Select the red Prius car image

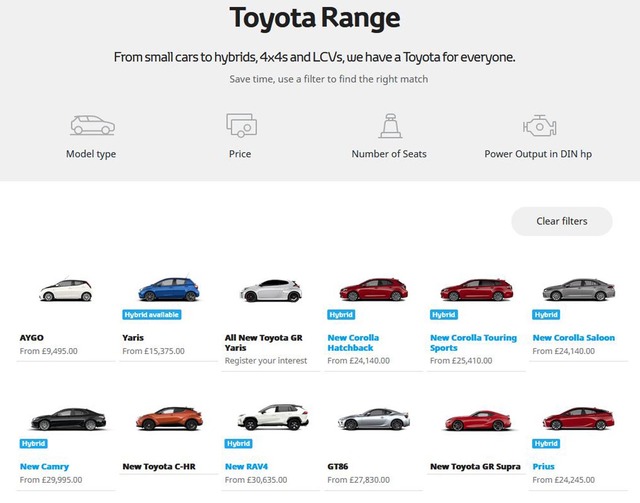578,418
